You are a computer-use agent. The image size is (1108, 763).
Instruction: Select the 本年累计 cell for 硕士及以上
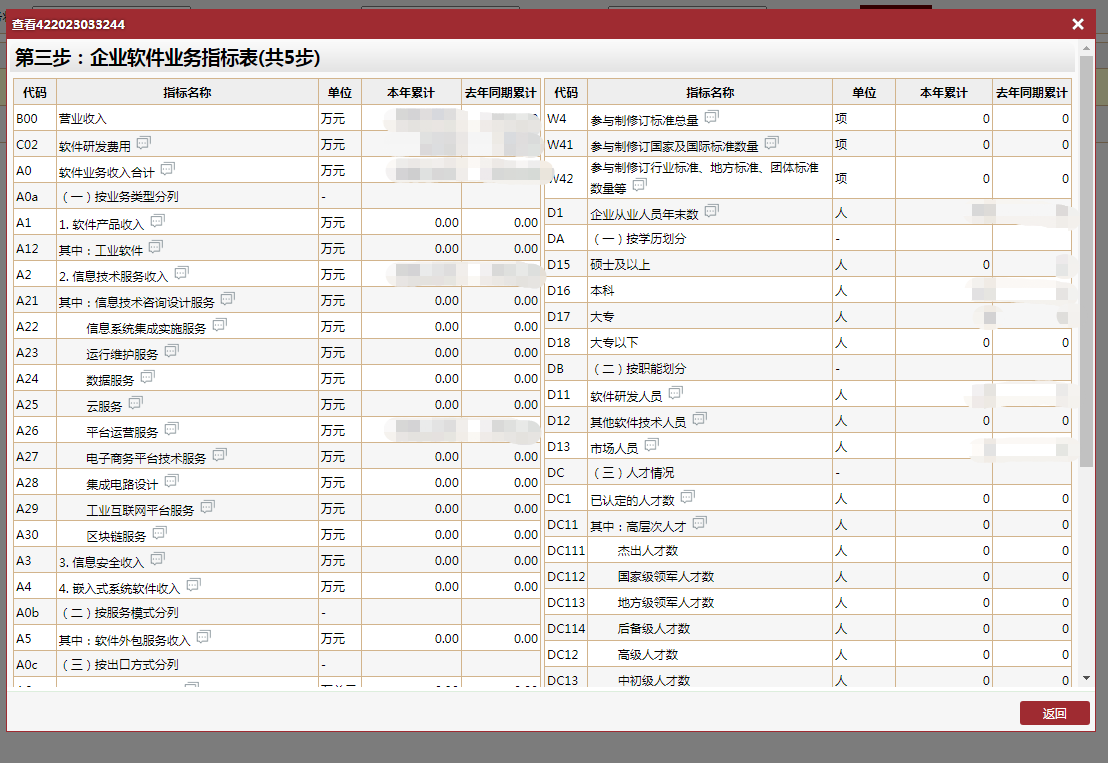point(943,264)
